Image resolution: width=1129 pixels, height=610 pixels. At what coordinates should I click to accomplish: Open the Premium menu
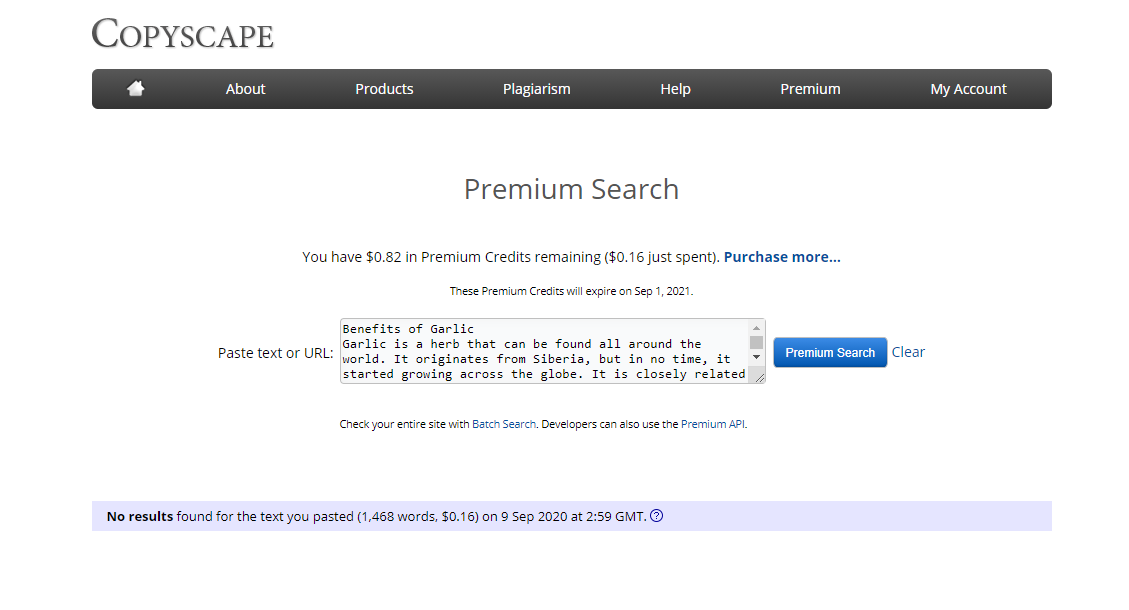(810, 89)
